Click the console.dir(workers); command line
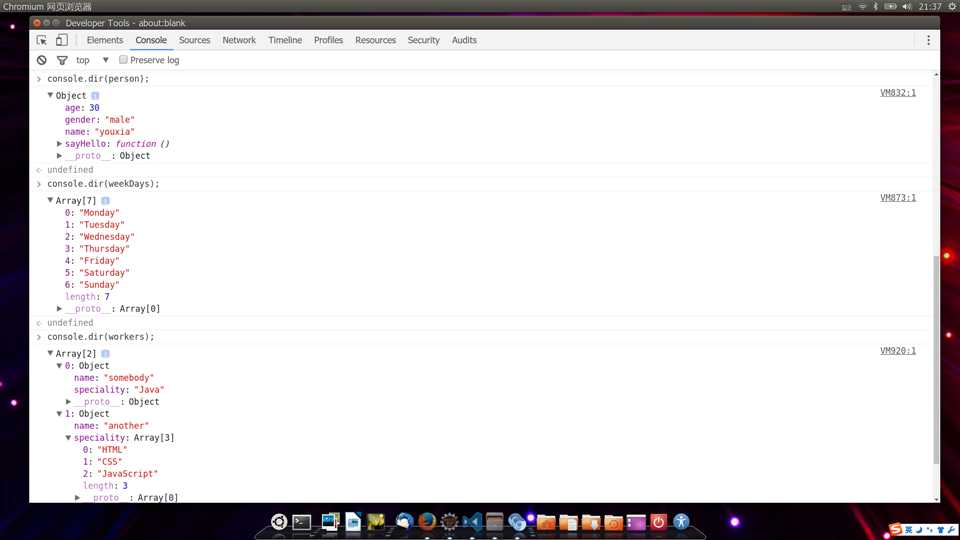This screenshot has width=960, height=540. click(100, 337)
